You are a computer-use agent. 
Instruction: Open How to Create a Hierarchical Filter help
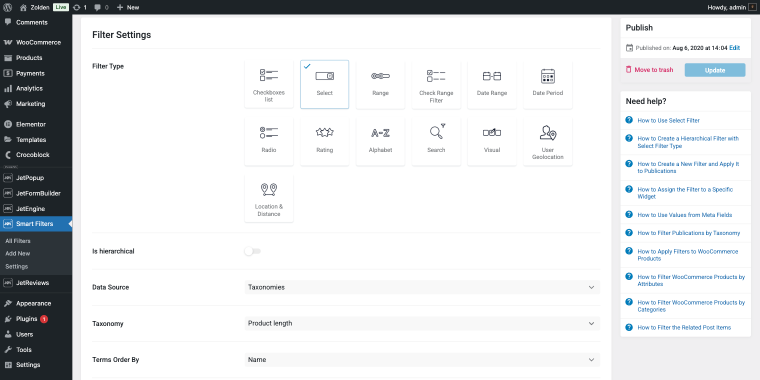pos(688,142)
